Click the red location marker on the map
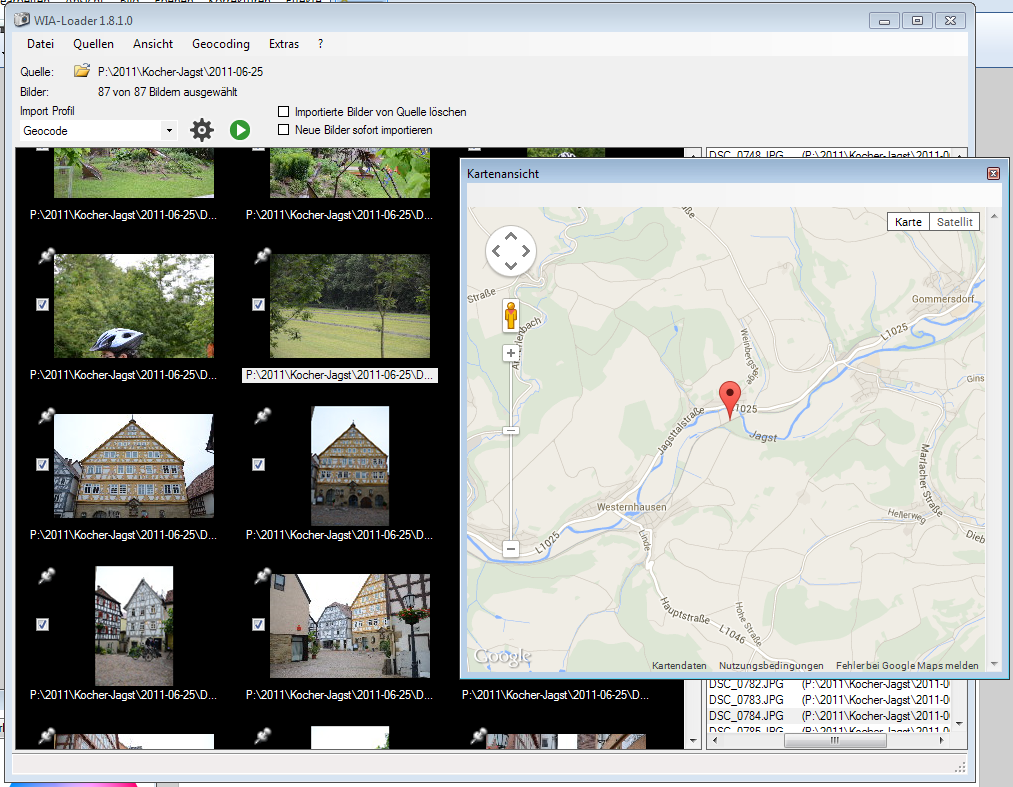This screenshot has width=1013, height=787. 730,399
